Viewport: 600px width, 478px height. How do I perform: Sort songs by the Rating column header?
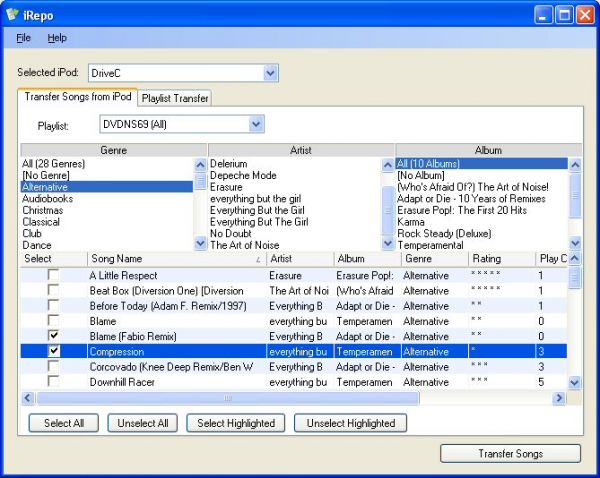pyautogui.click(x=500, y=259)
